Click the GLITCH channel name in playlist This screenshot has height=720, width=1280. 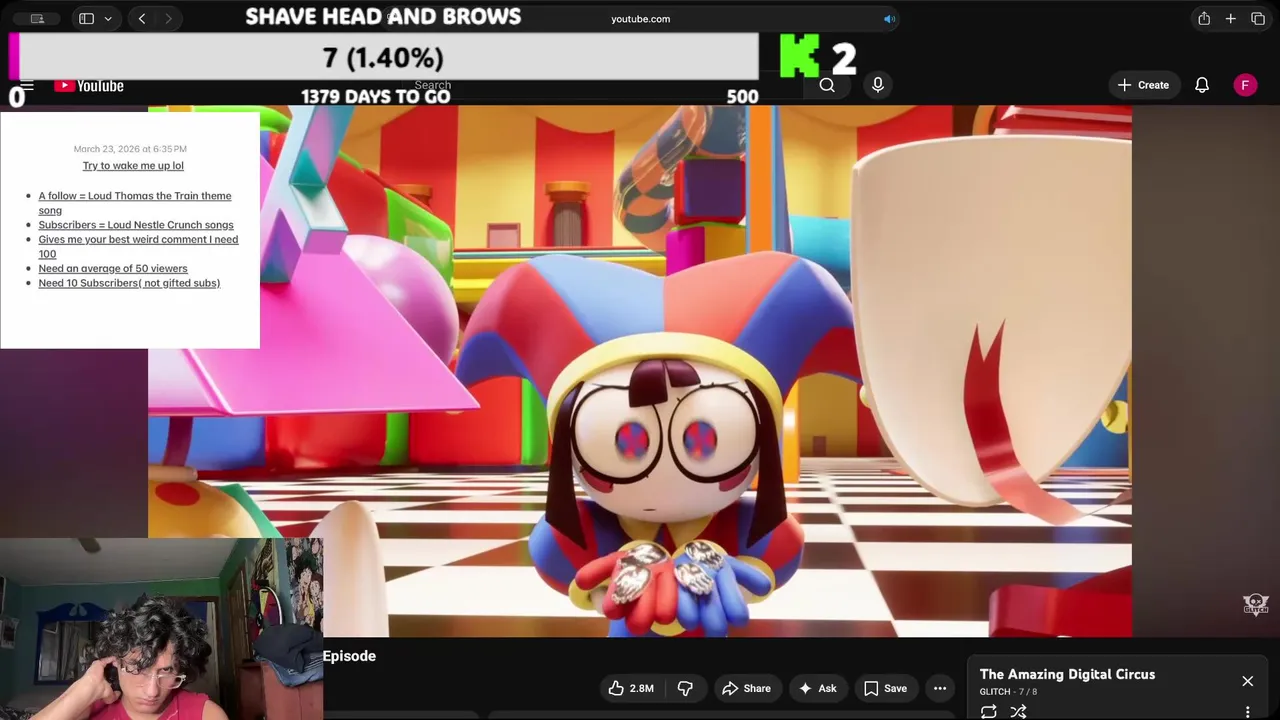pos(995,692)
